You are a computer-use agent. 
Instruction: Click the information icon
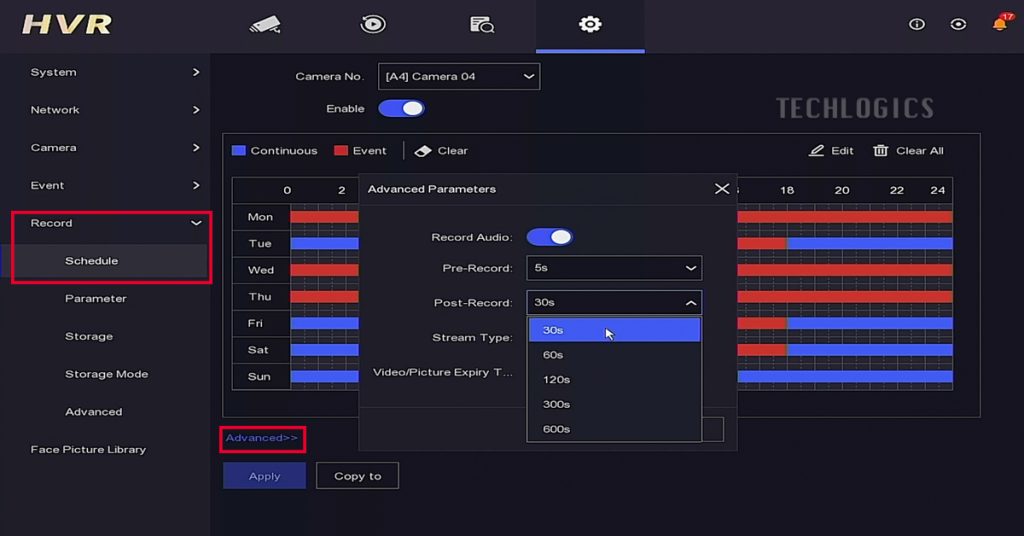tap(916, 24)
